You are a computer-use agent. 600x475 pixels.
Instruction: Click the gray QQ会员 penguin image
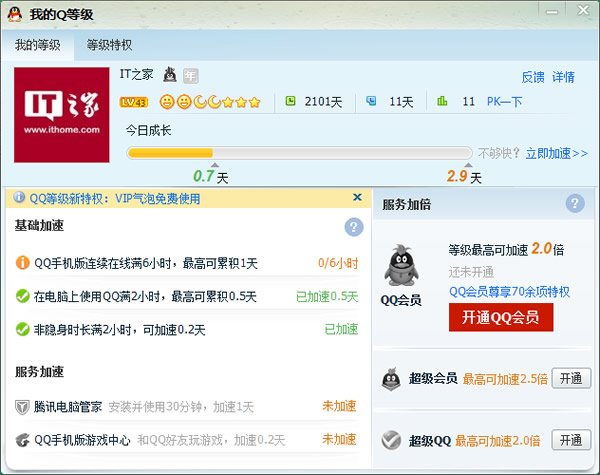[x=401, y=266]
